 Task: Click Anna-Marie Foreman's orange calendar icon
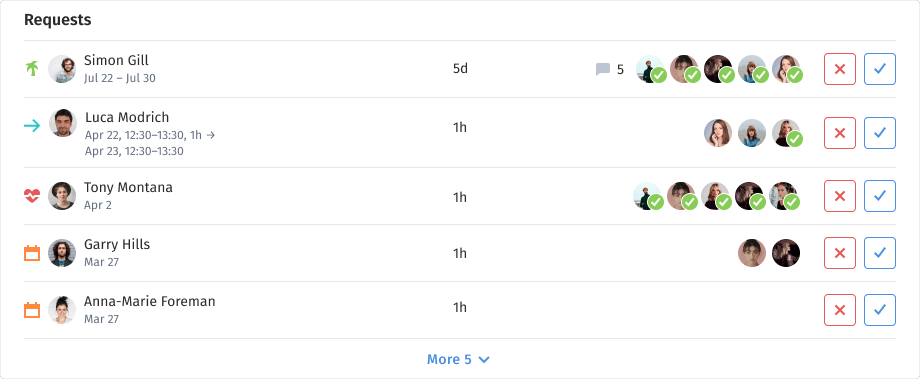pos(32,310)
